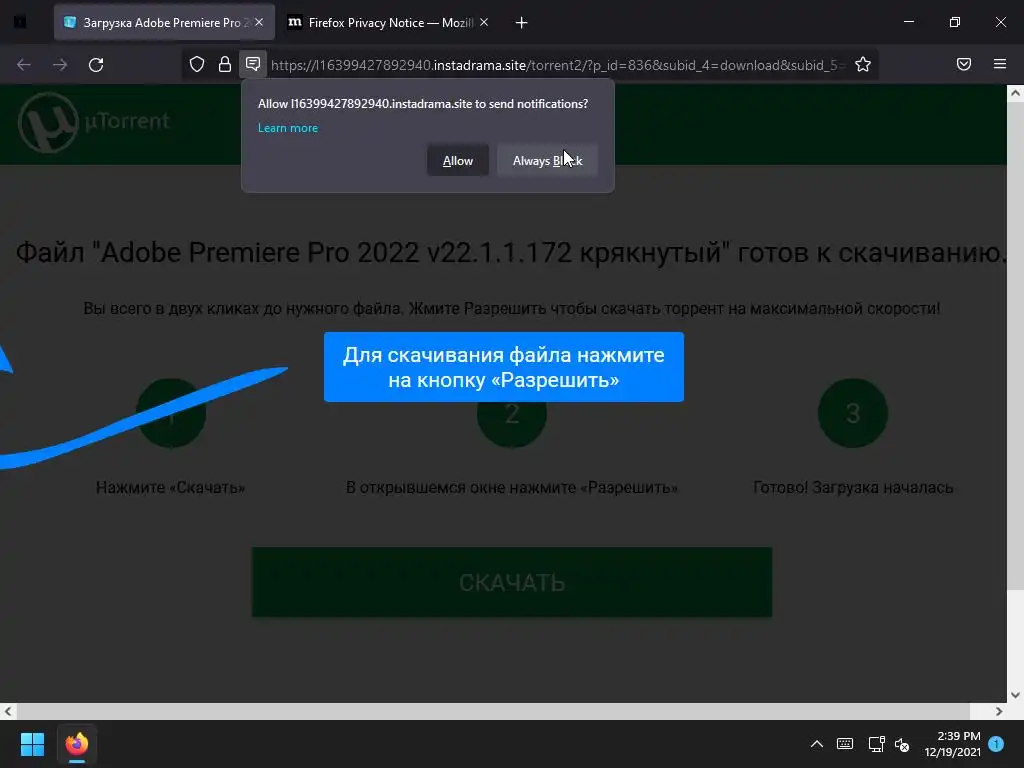Click the muted volume tray icon
1024x768 pixels.
903,744
